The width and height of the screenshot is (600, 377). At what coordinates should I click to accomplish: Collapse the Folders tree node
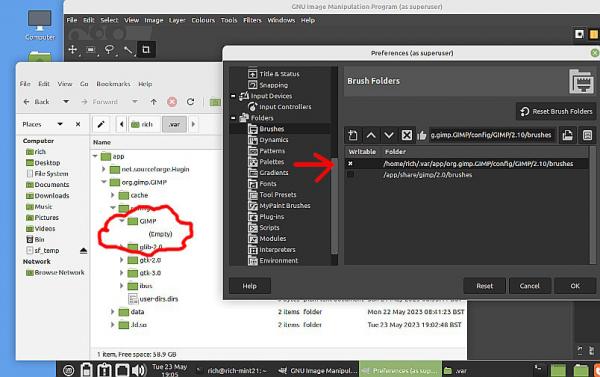tap(233, 118)
